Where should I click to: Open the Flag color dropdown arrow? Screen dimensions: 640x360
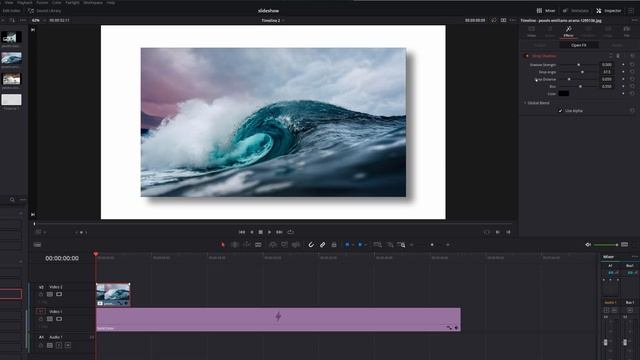(x=353, y=245)
